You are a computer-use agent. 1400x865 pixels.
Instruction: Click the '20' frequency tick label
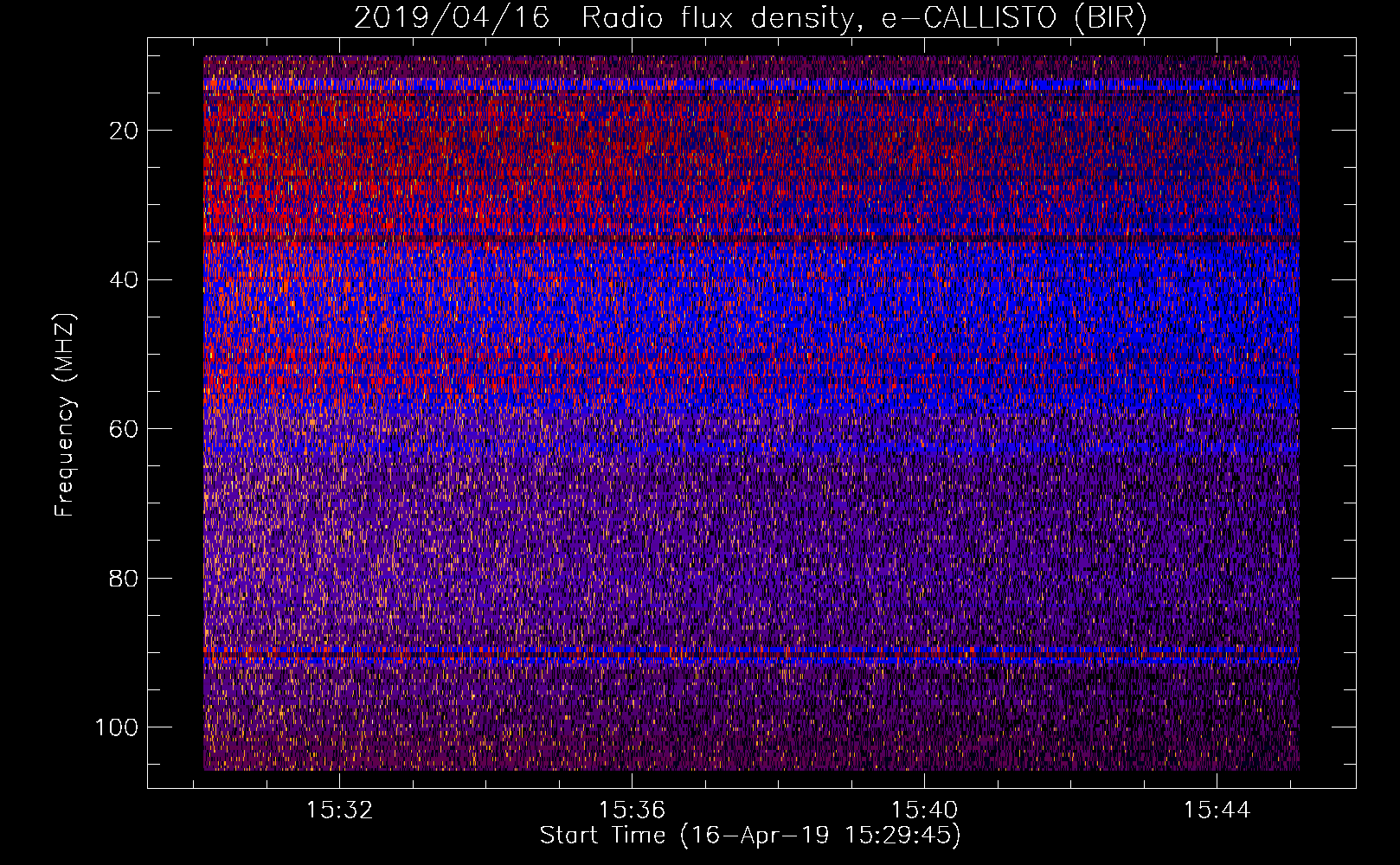click(x=124, y=131)
